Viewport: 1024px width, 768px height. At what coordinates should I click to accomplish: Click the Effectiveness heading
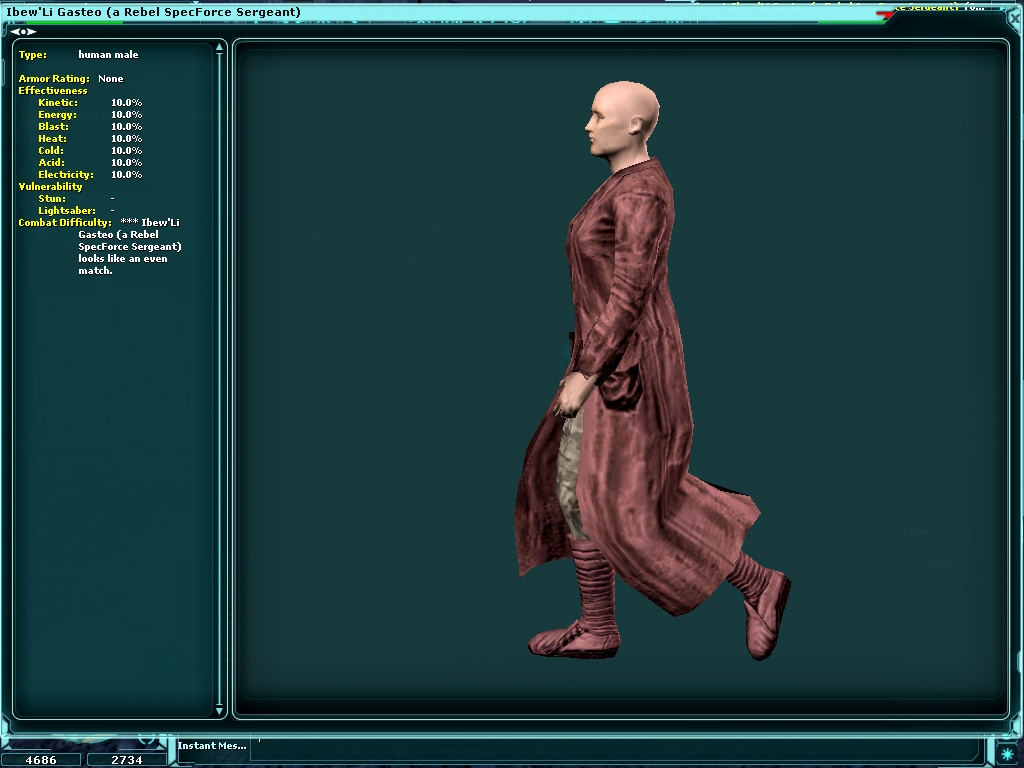(53, 91)
